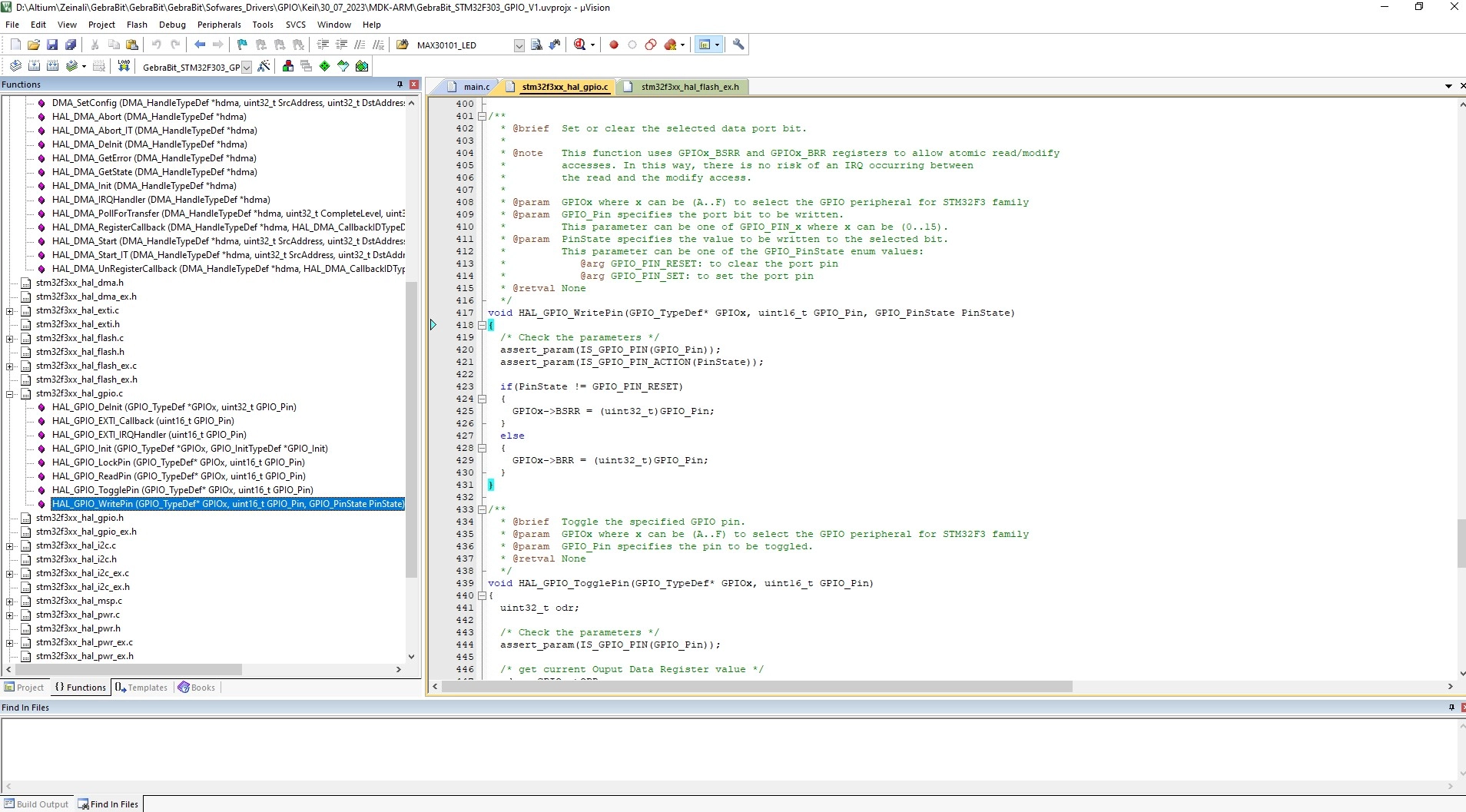Image resolution: width=1466 pixels, height=812 pixels.
Task: Undo the last edit
Action: point(157,45)
